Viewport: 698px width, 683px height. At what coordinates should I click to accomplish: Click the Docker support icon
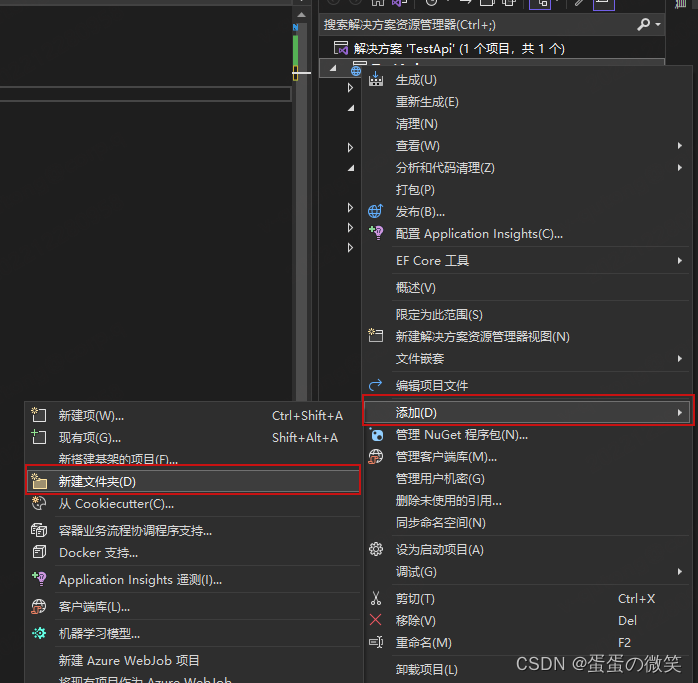click(x=39, y=552)
